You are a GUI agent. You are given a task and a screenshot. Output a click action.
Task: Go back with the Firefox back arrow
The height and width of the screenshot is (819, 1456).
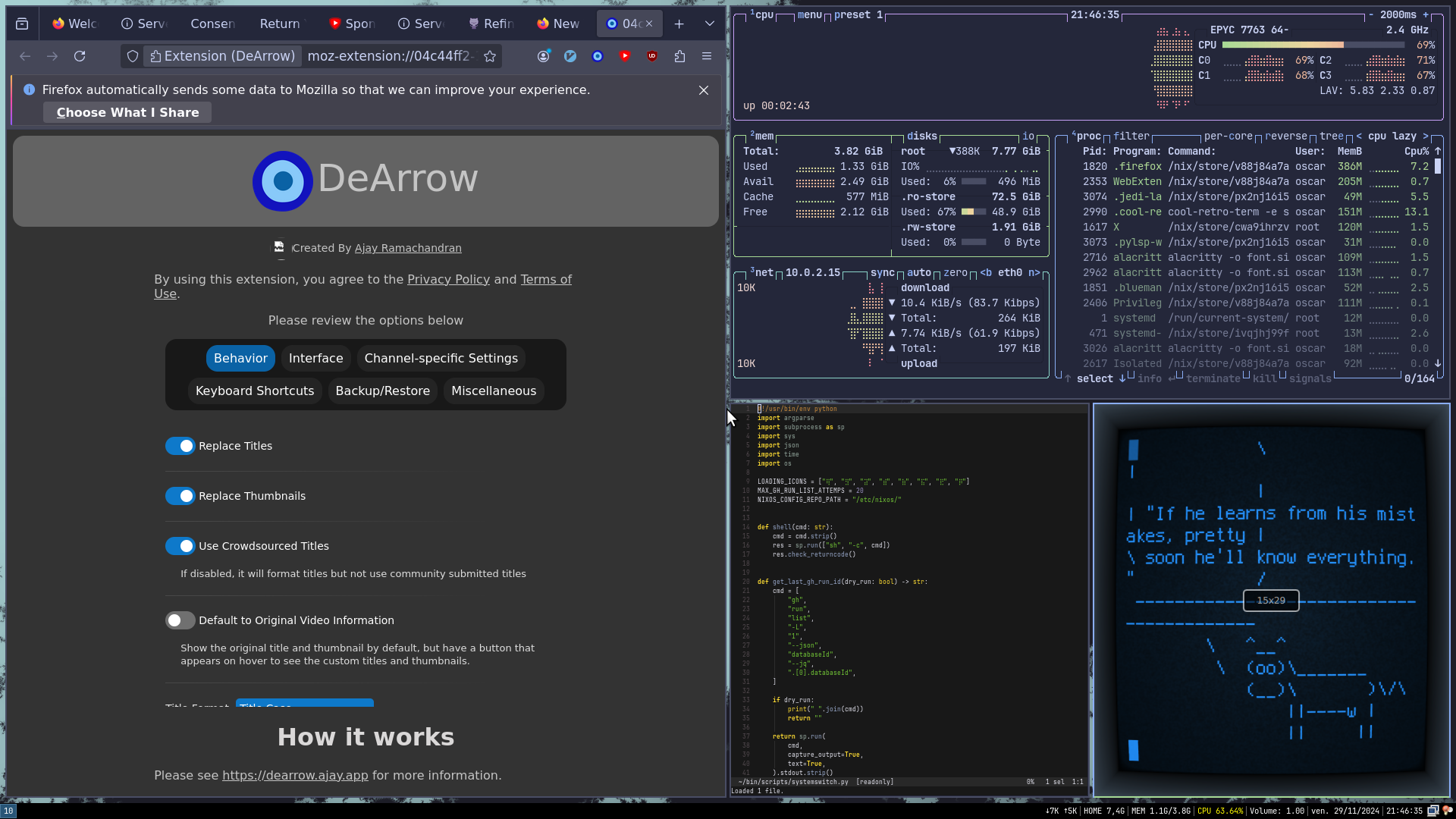(25, 56)
